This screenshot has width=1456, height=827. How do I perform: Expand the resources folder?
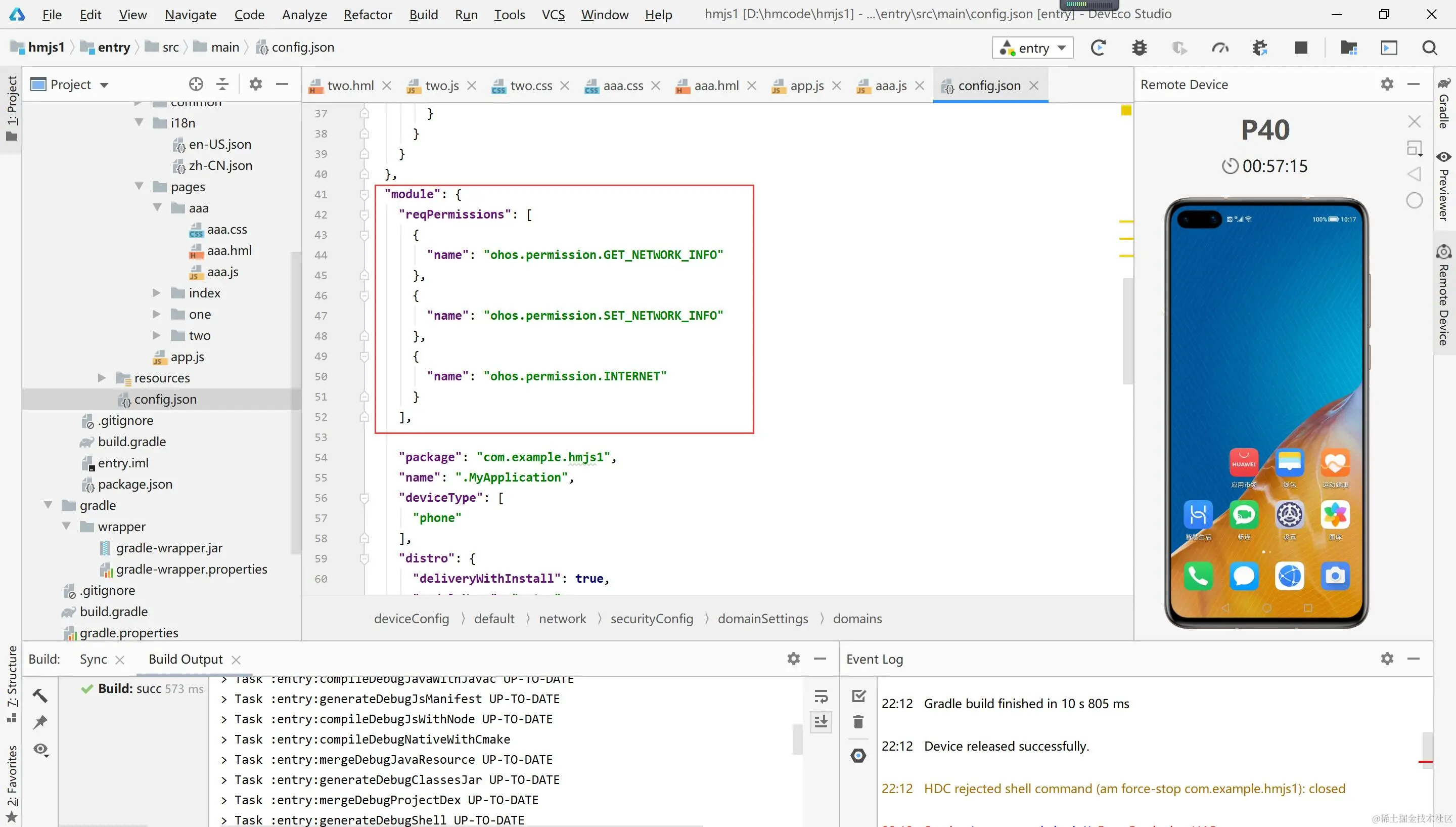pyautogui.click(x=102, y=378)
